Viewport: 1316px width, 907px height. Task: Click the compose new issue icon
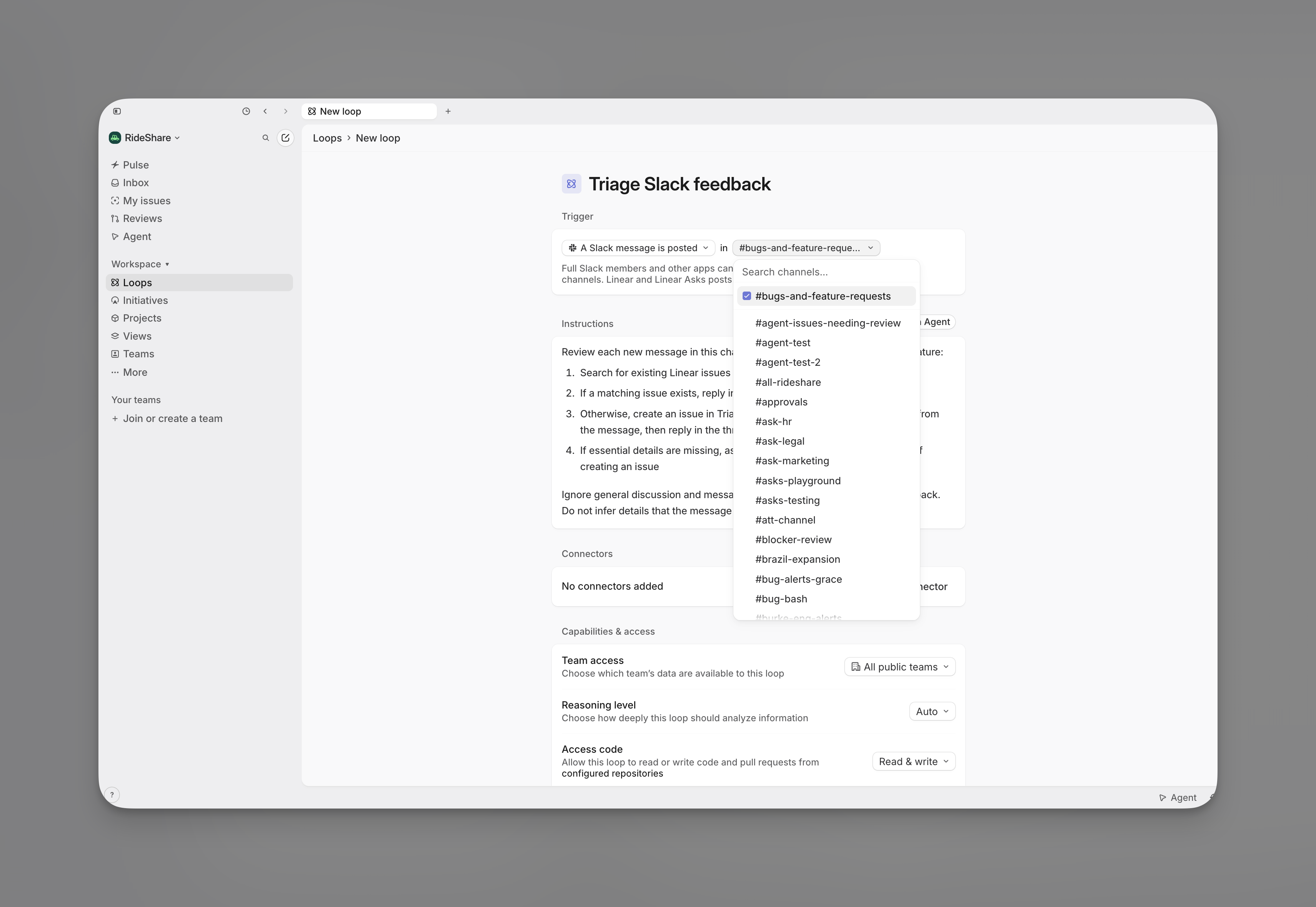285,138
